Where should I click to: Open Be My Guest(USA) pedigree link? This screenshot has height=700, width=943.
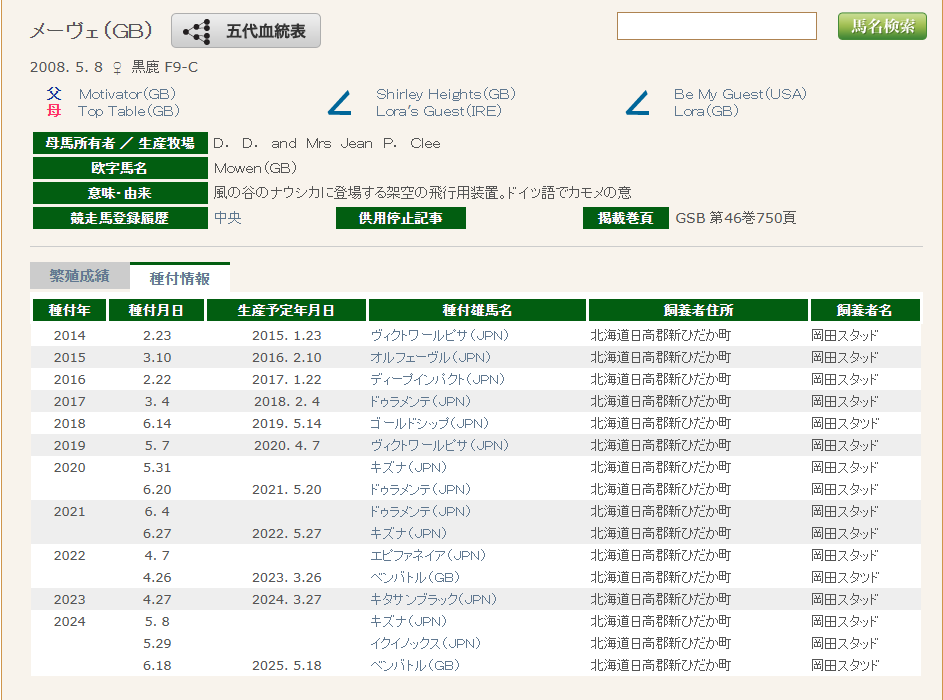click(739, 94)
